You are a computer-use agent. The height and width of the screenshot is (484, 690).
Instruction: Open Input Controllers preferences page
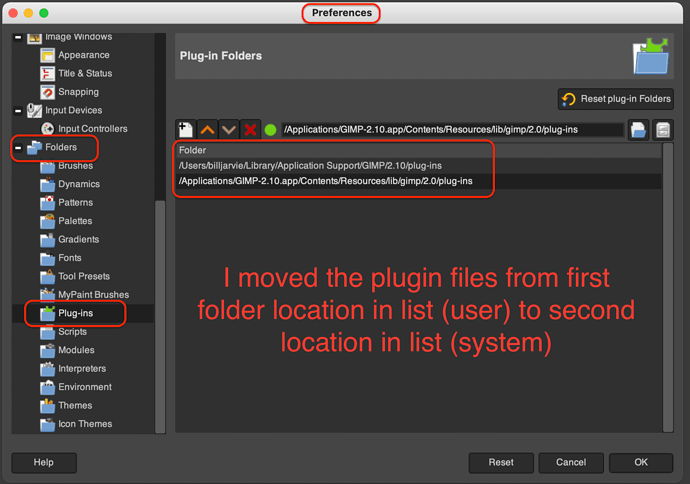92,129
